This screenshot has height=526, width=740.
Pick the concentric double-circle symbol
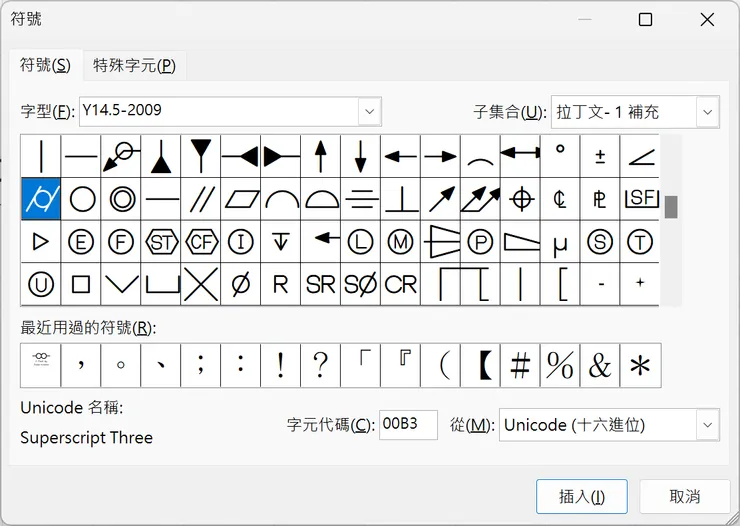click(121, 199)
